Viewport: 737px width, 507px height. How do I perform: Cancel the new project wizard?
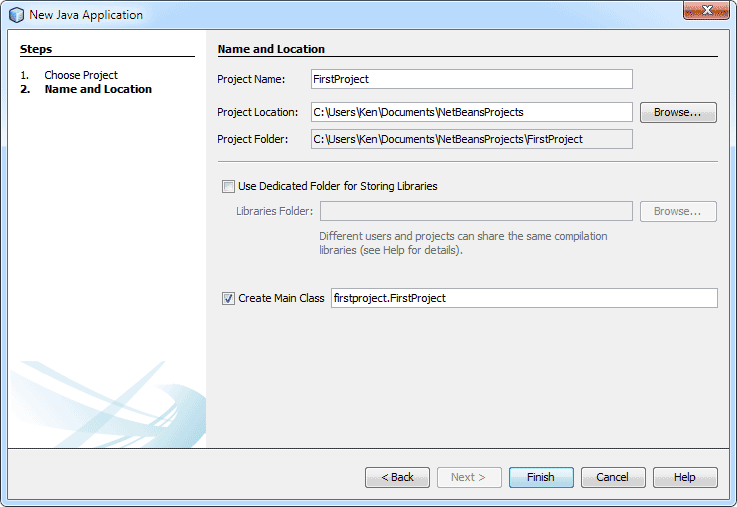(613, 477)
